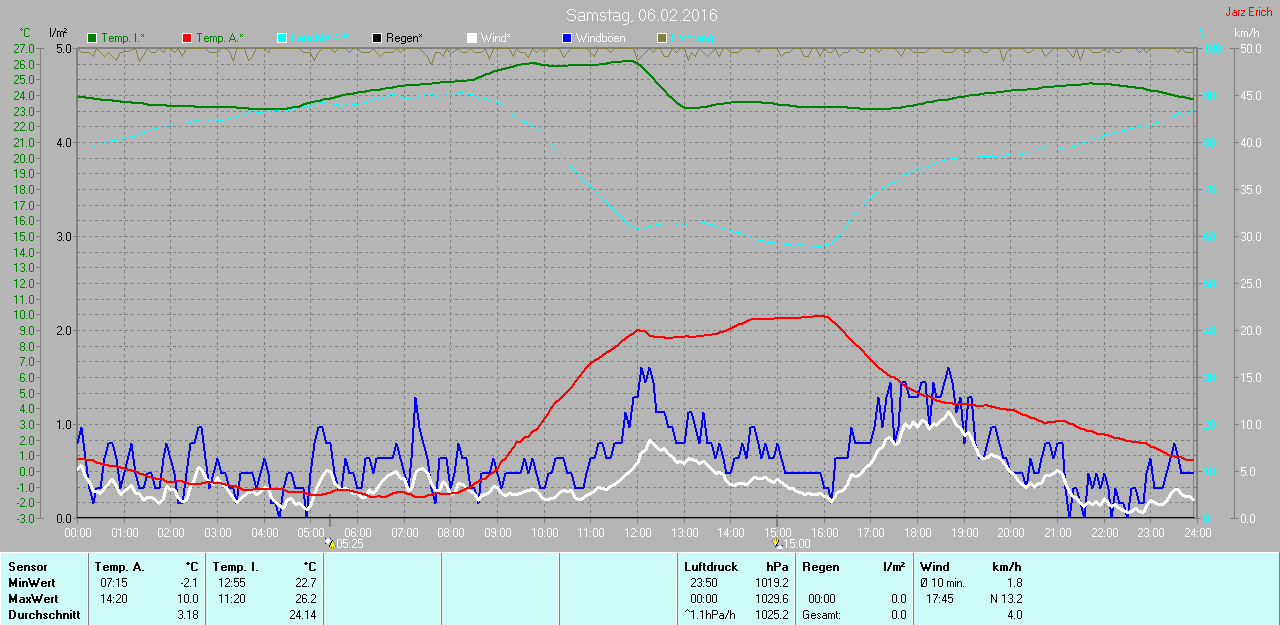The height and width of the screenshot is (625, 1280).
Task: Select the Wind header in the data table
Action: (x=935, y=567)
